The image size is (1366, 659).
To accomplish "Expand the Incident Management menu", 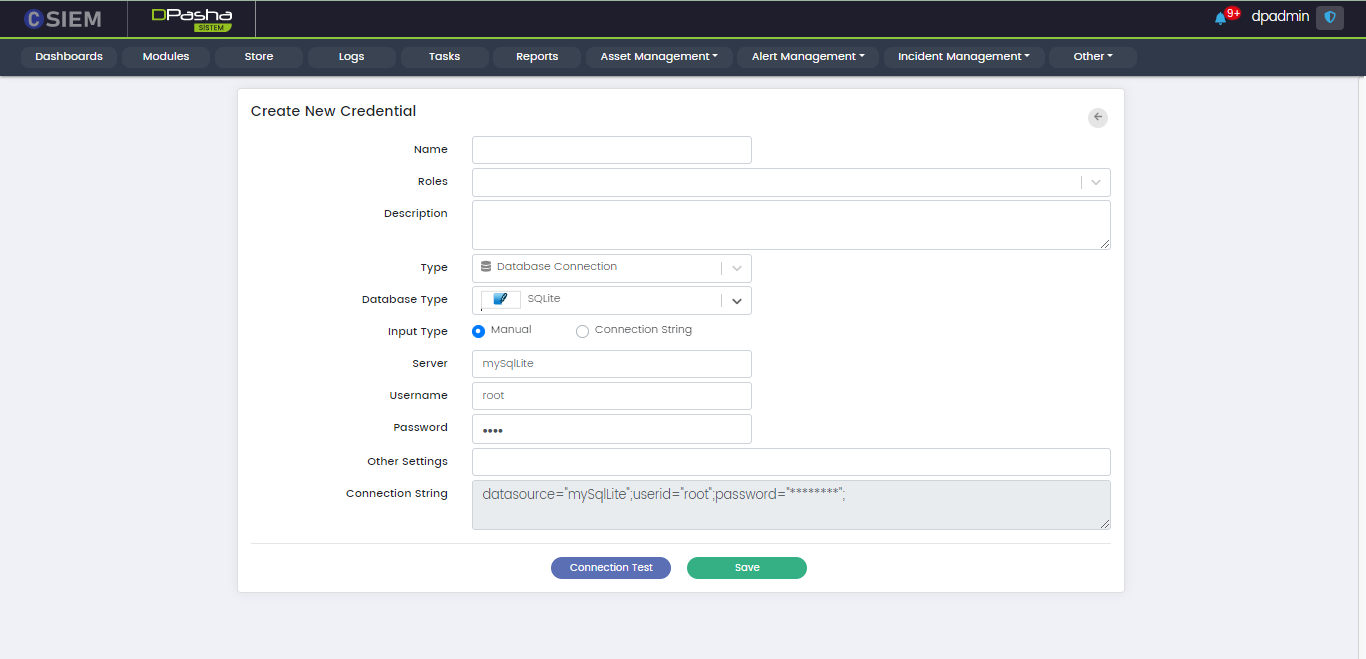I will (x=963, y=57).
